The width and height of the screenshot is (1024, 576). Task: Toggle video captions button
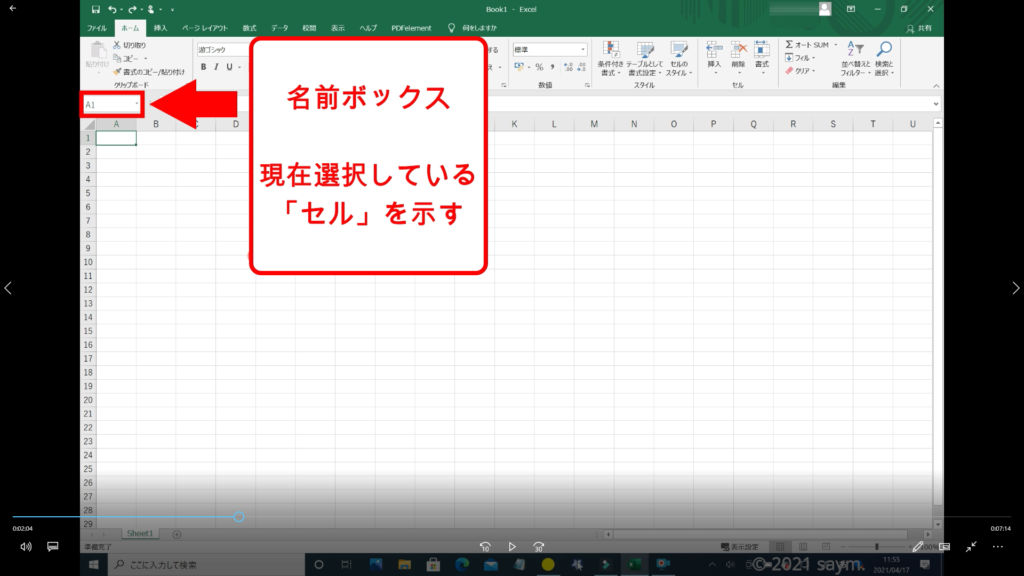53,547
